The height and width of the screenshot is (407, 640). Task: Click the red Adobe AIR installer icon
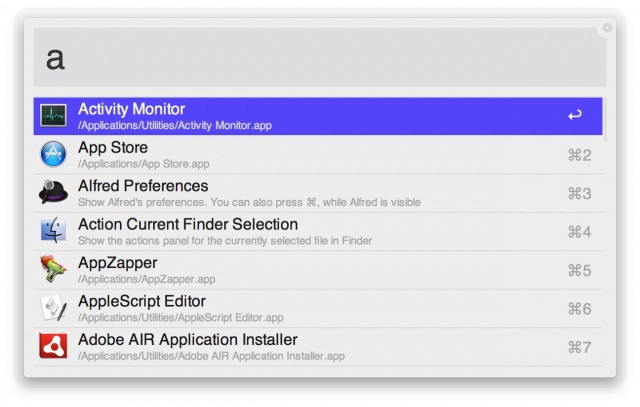(x=54, y=346)
